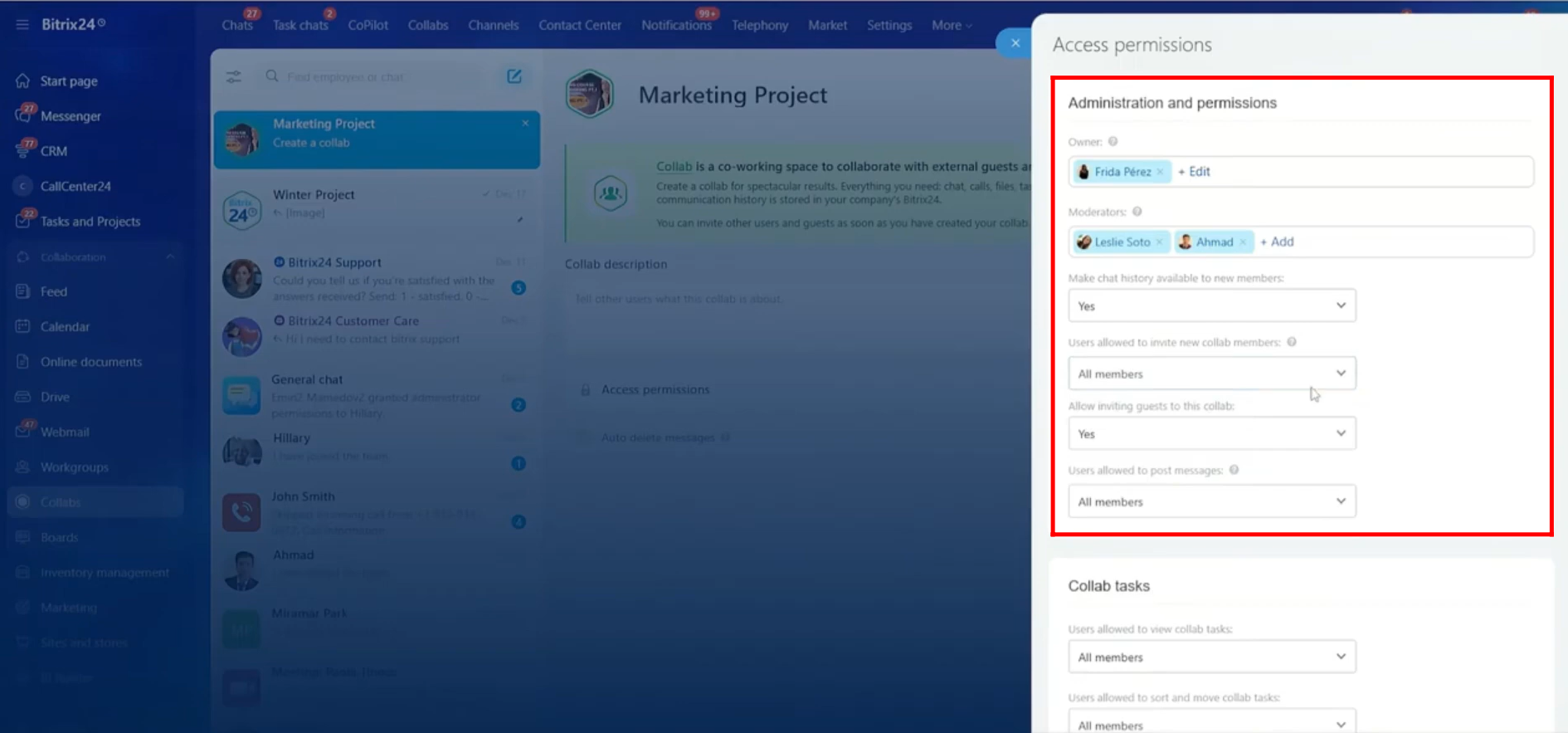
Task: Click the compose new chat icon
Action: 514,76
